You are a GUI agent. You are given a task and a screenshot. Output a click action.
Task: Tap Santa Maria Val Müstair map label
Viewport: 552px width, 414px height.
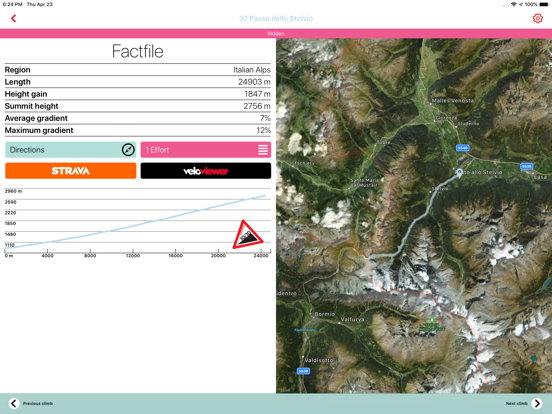364,182
